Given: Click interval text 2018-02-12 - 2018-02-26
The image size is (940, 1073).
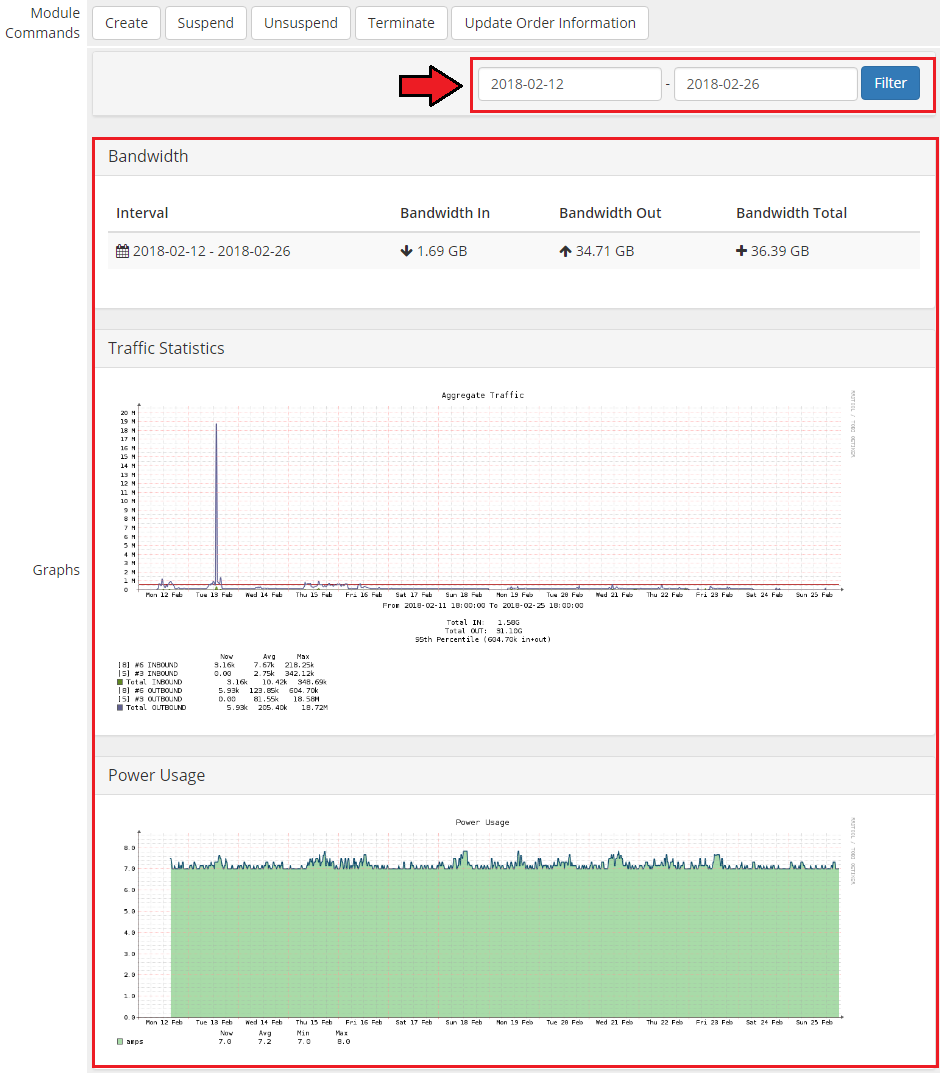Looking at the screenshot, I should coord(211,251).
